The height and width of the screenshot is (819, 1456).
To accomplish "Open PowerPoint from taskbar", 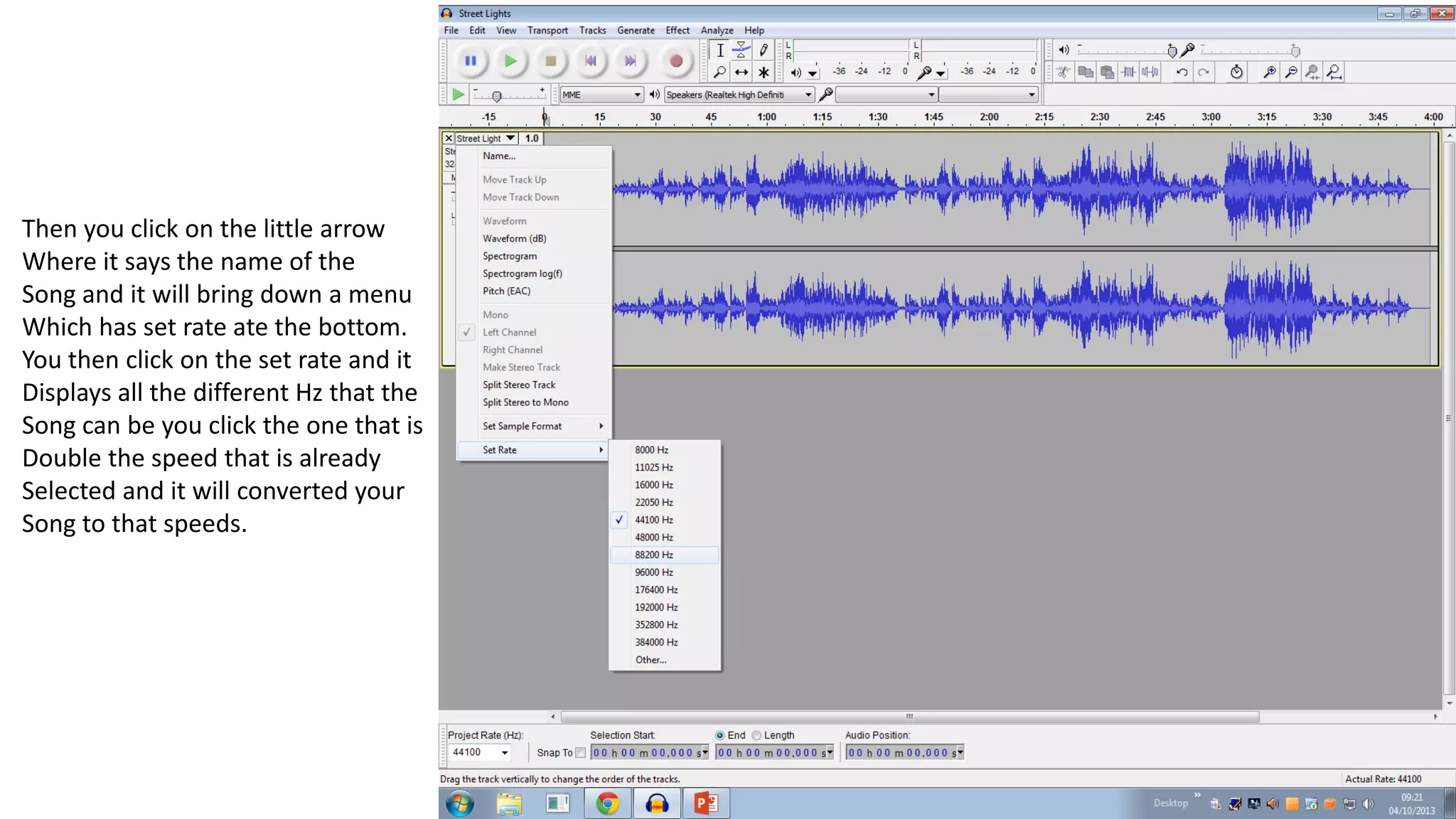I will 706,804.
